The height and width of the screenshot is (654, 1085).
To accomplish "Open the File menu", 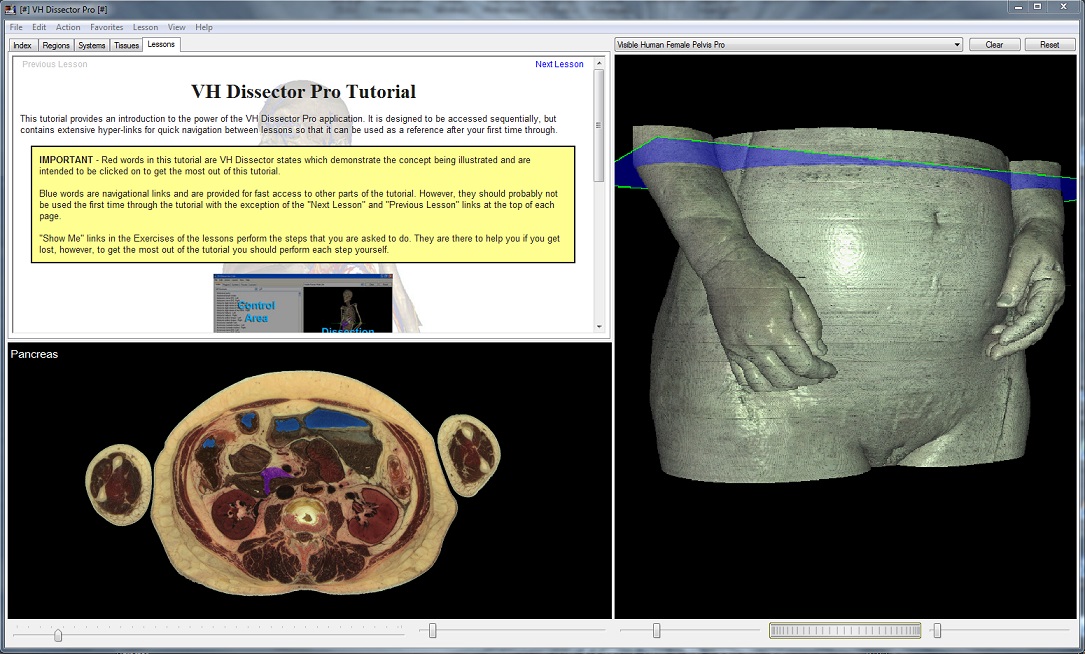I will point(16,27).
